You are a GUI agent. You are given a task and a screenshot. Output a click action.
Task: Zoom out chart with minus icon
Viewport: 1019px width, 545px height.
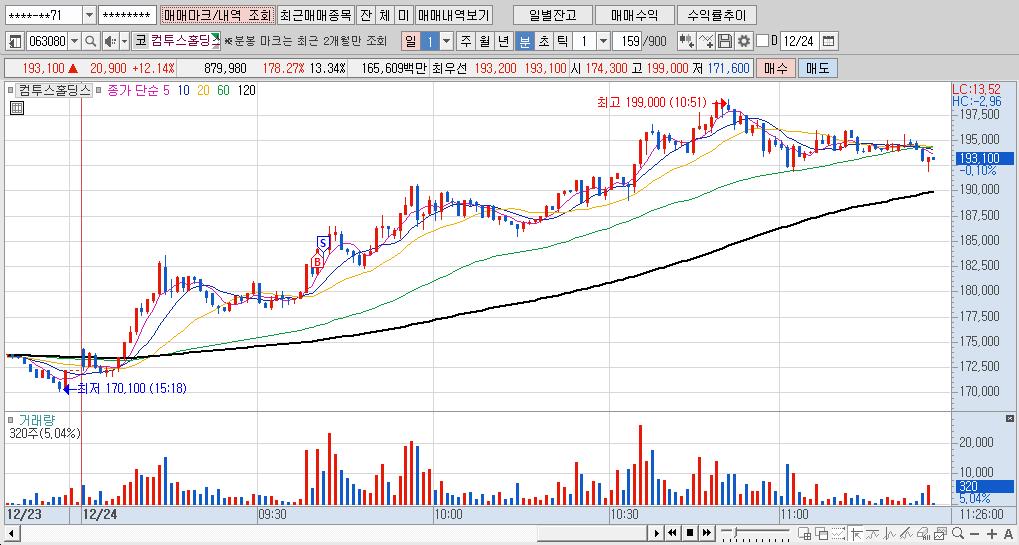pyautogui.click(x=974, y=534)
